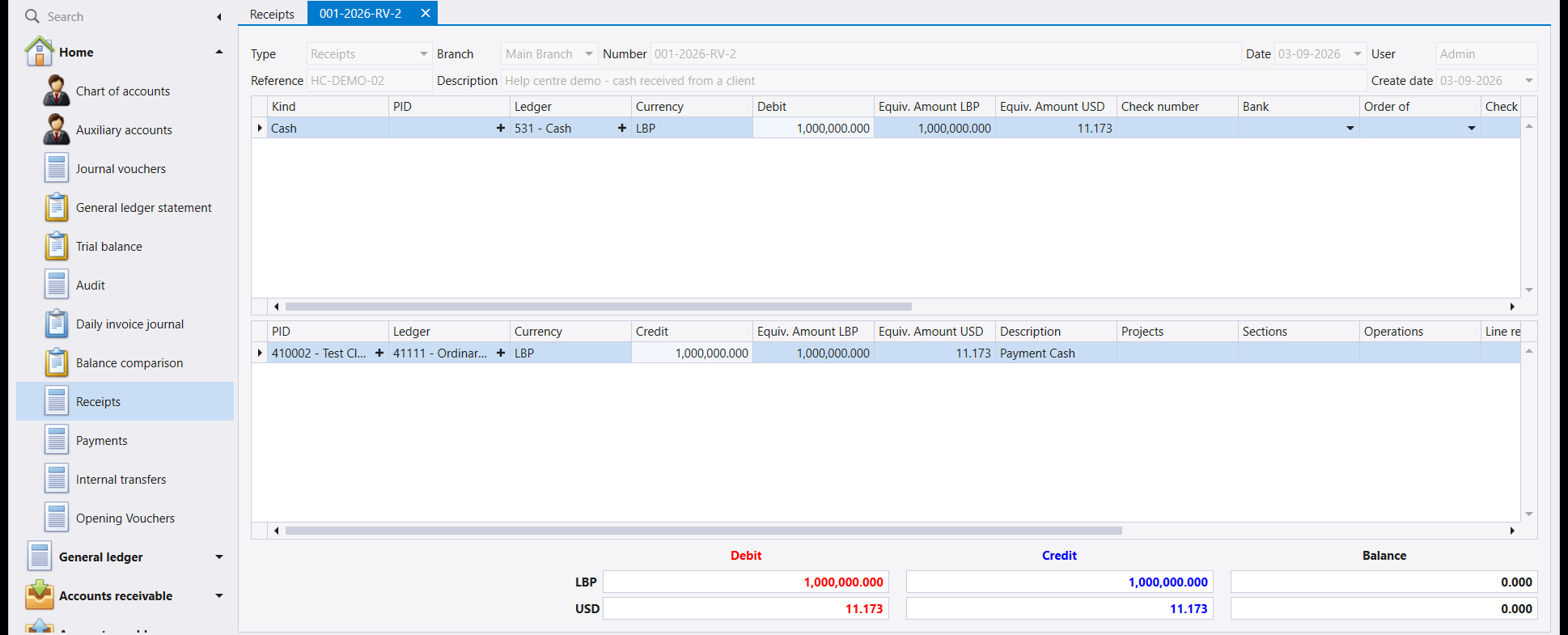Open the Create date dropdown
This screenshot has height=635, width=1568.
coord(1528,81)
